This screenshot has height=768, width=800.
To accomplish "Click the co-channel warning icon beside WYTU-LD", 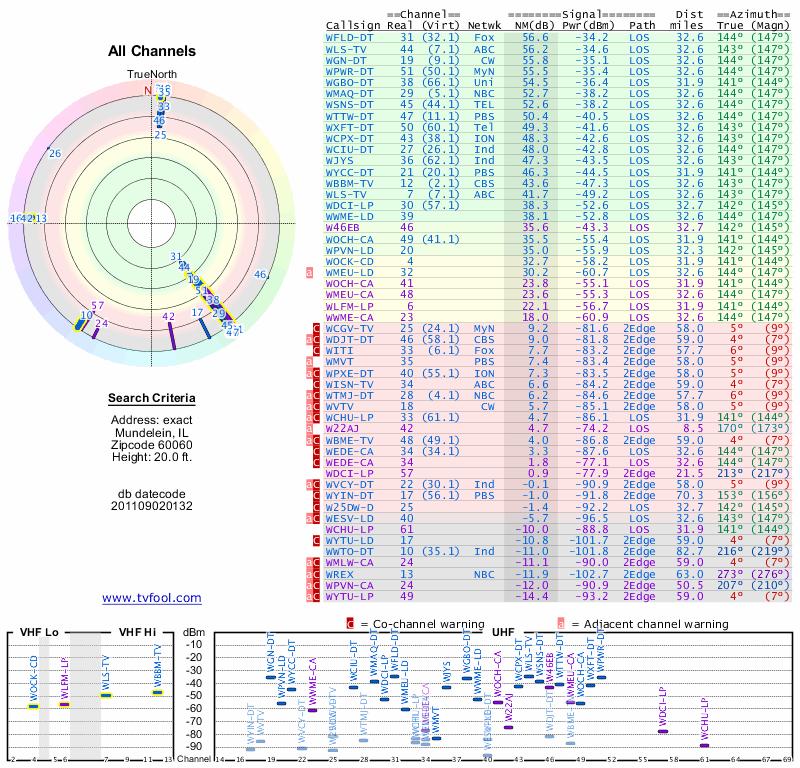I will coord(317,540).
